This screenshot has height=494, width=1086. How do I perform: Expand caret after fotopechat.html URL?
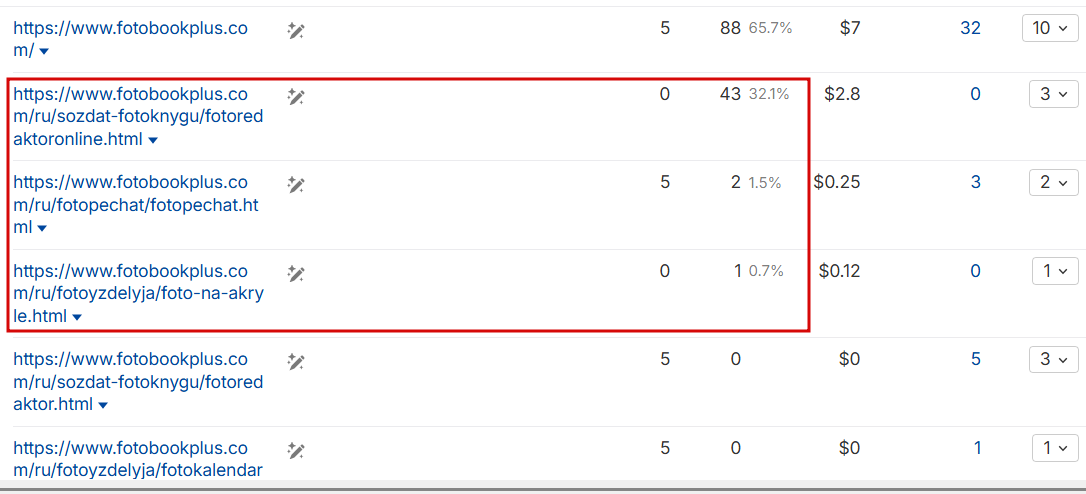click(x=43, y=229)
